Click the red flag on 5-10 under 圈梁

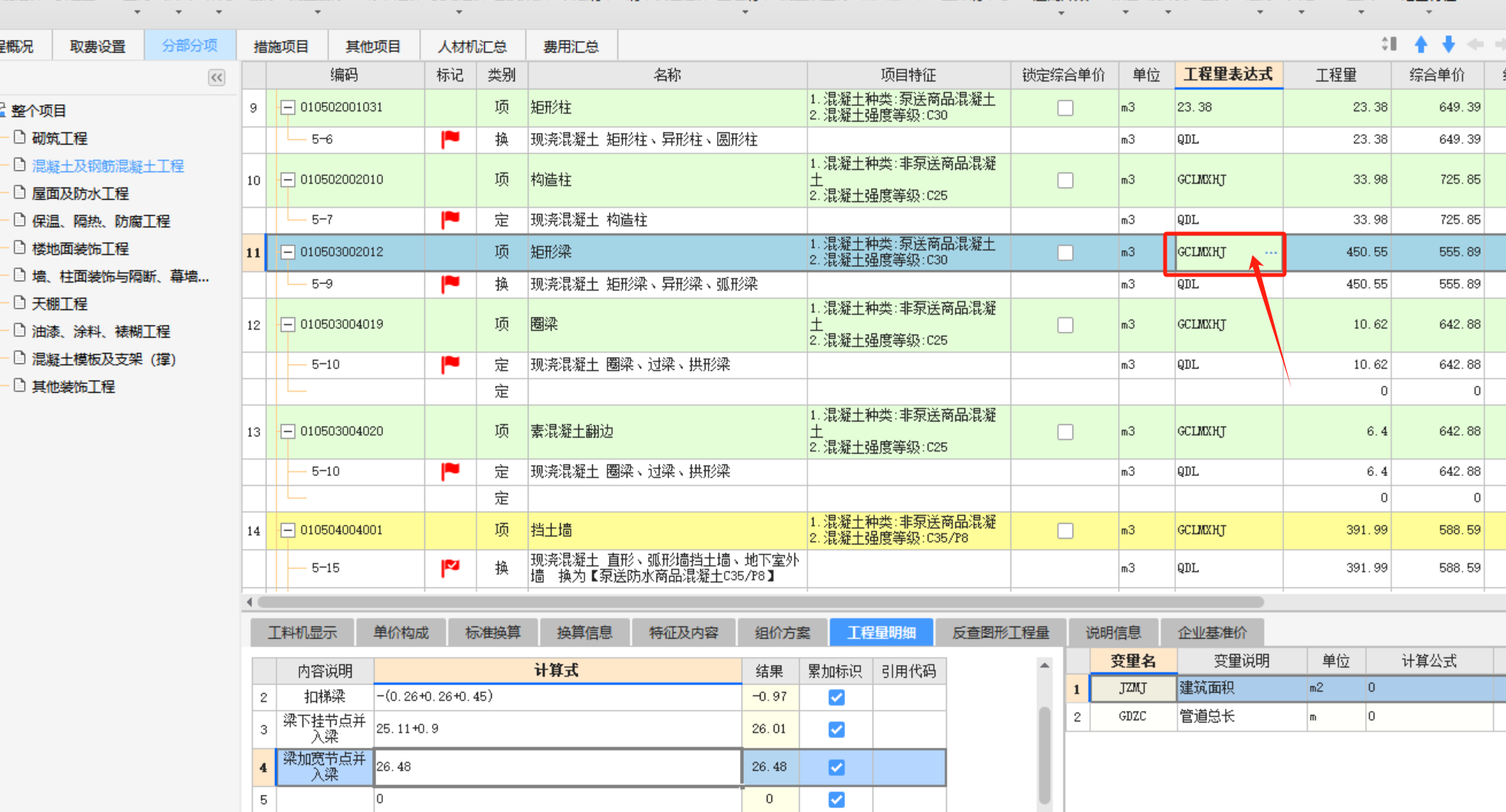pos(450,365)
